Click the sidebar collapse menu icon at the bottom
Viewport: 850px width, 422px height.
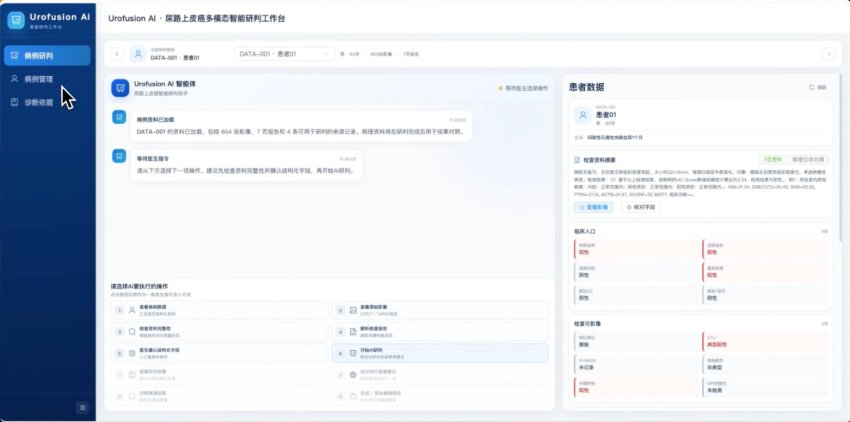pyautogui.click(x=82, y=407)
